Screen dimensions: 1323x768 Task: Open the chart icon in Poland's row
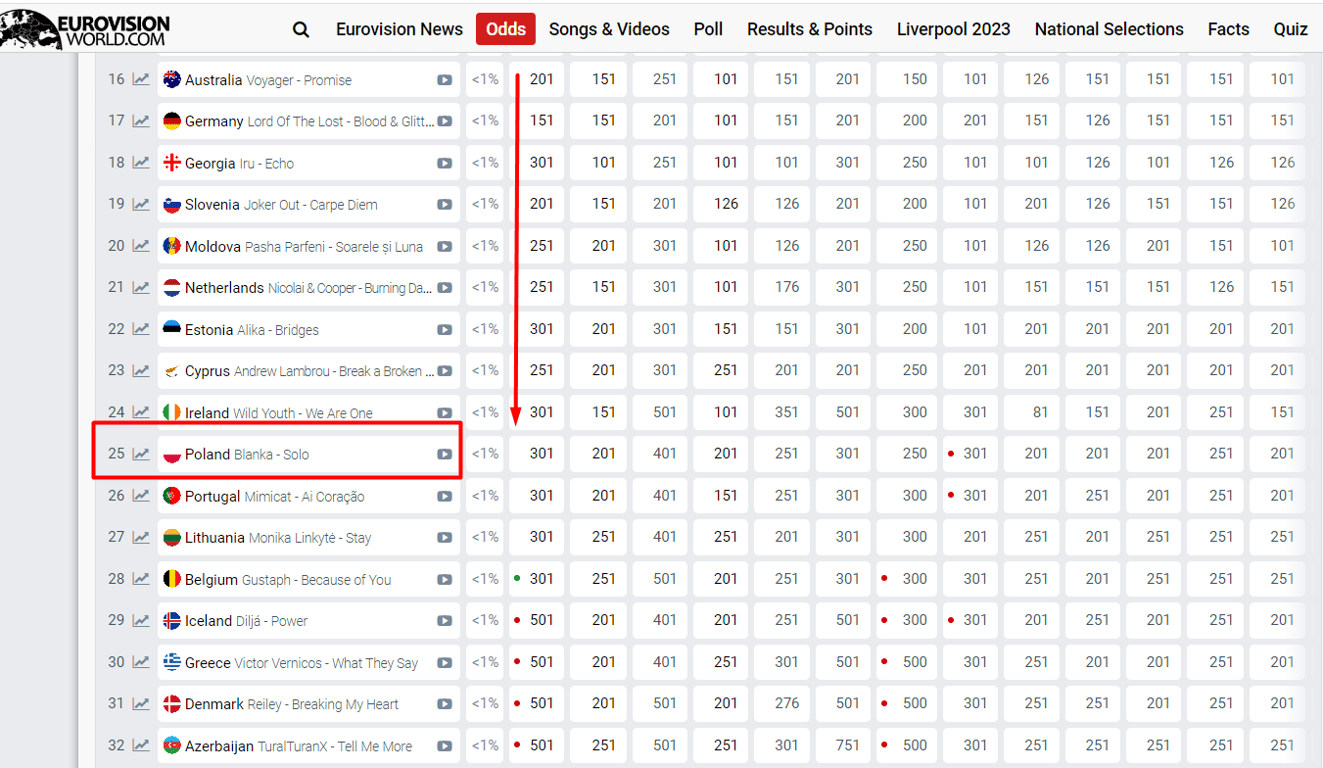coord(141,454)
